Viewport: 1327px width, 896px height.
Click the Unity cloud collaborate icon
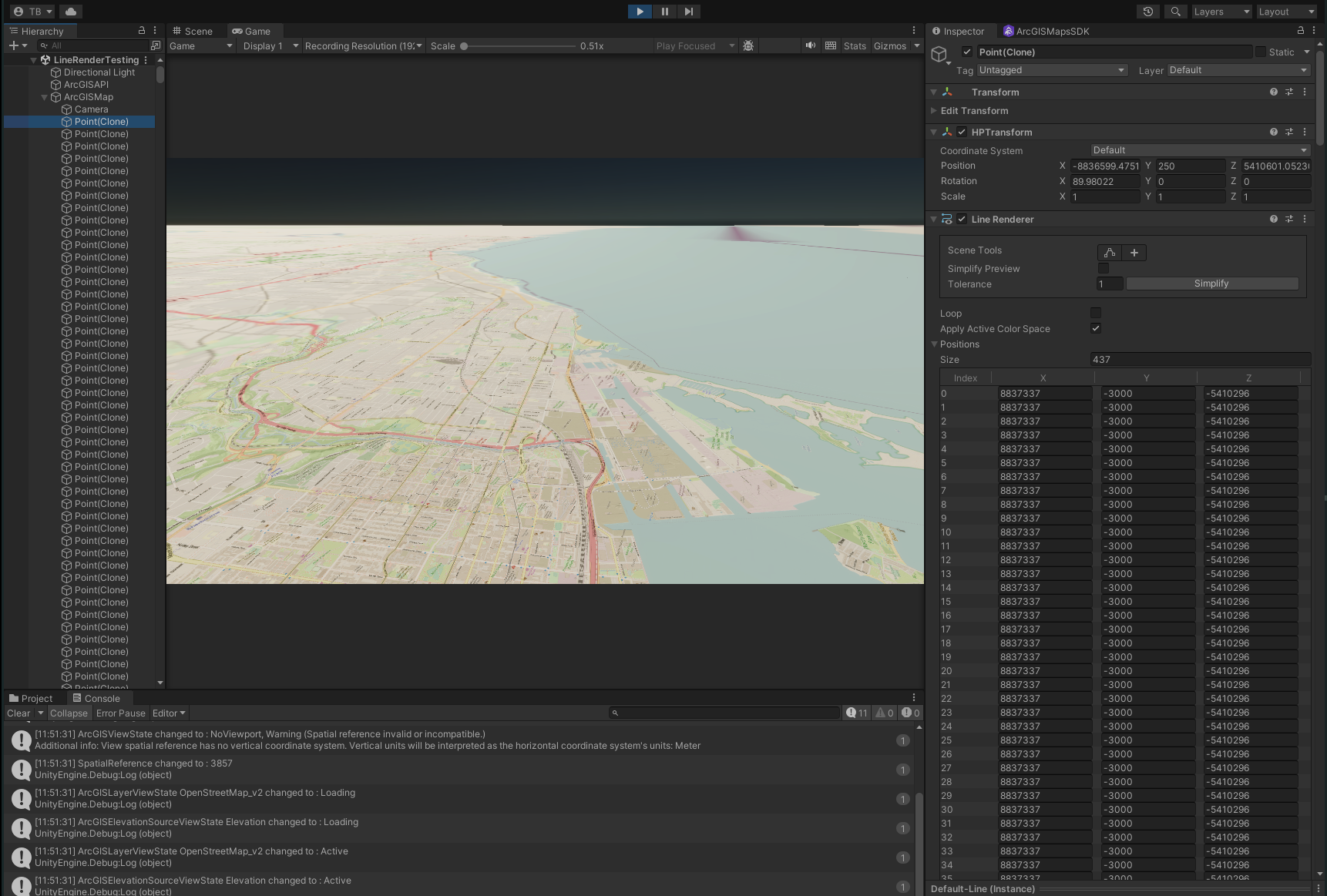coord(69,11)
